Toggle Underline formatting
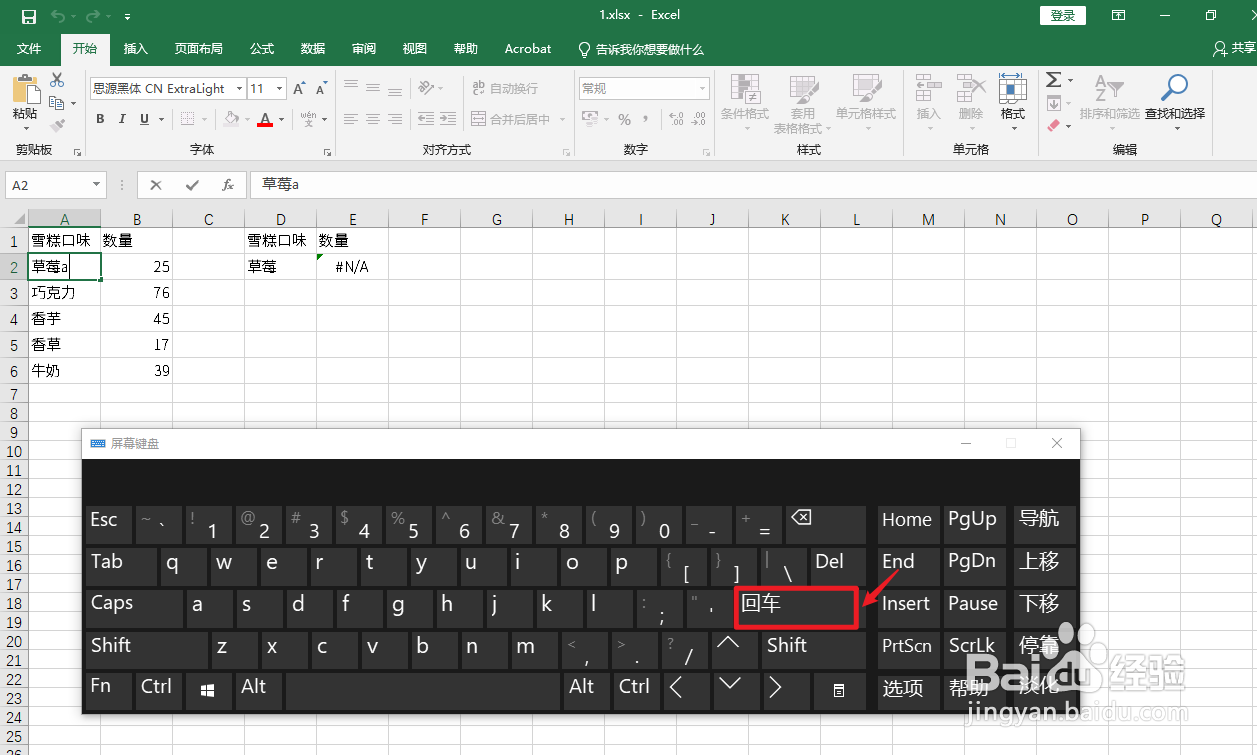1257x755 pixels. point(145,119)
